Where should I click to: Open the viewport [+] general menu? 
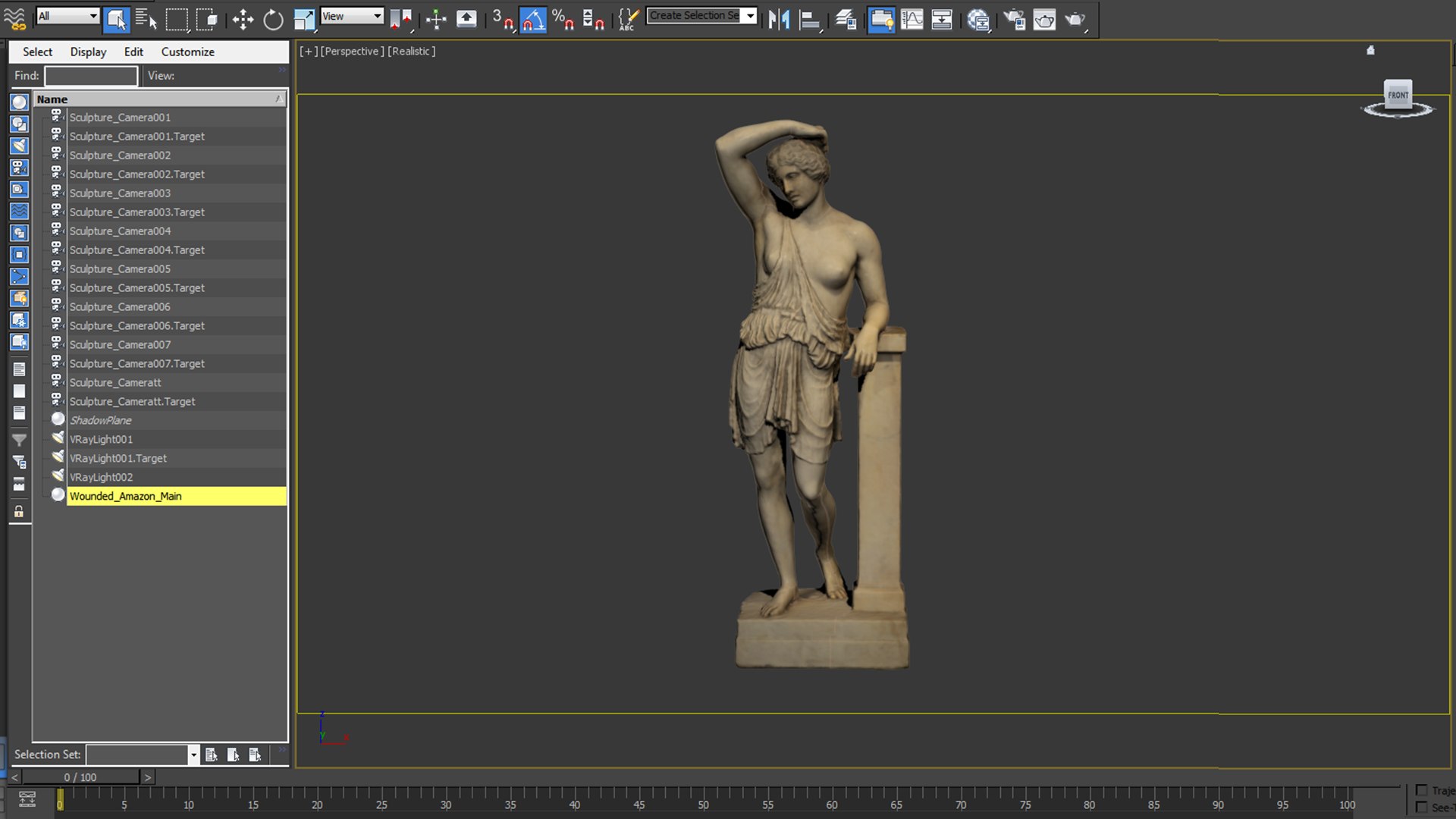tap(308, 51)
